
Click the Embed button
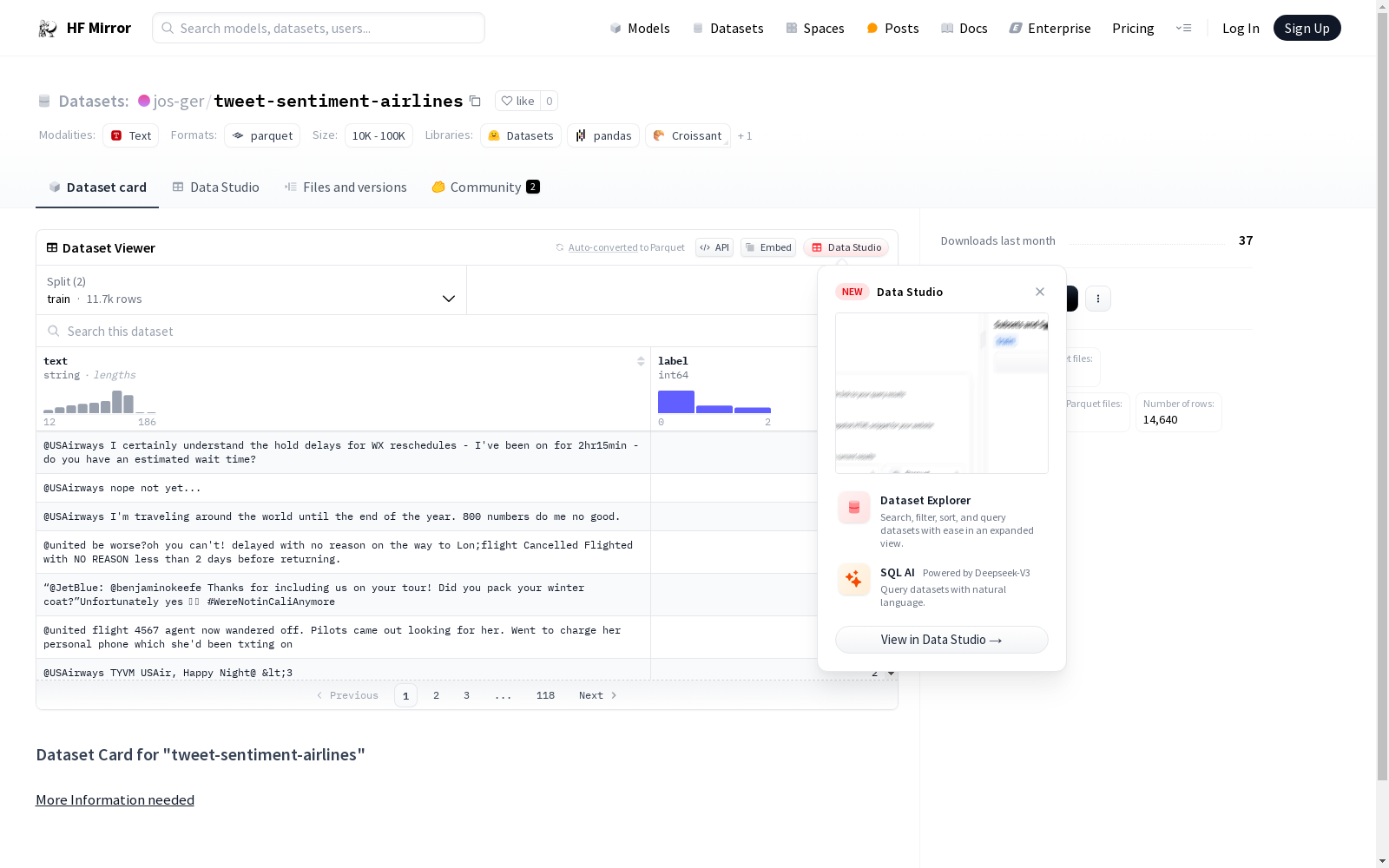[768, 247]
